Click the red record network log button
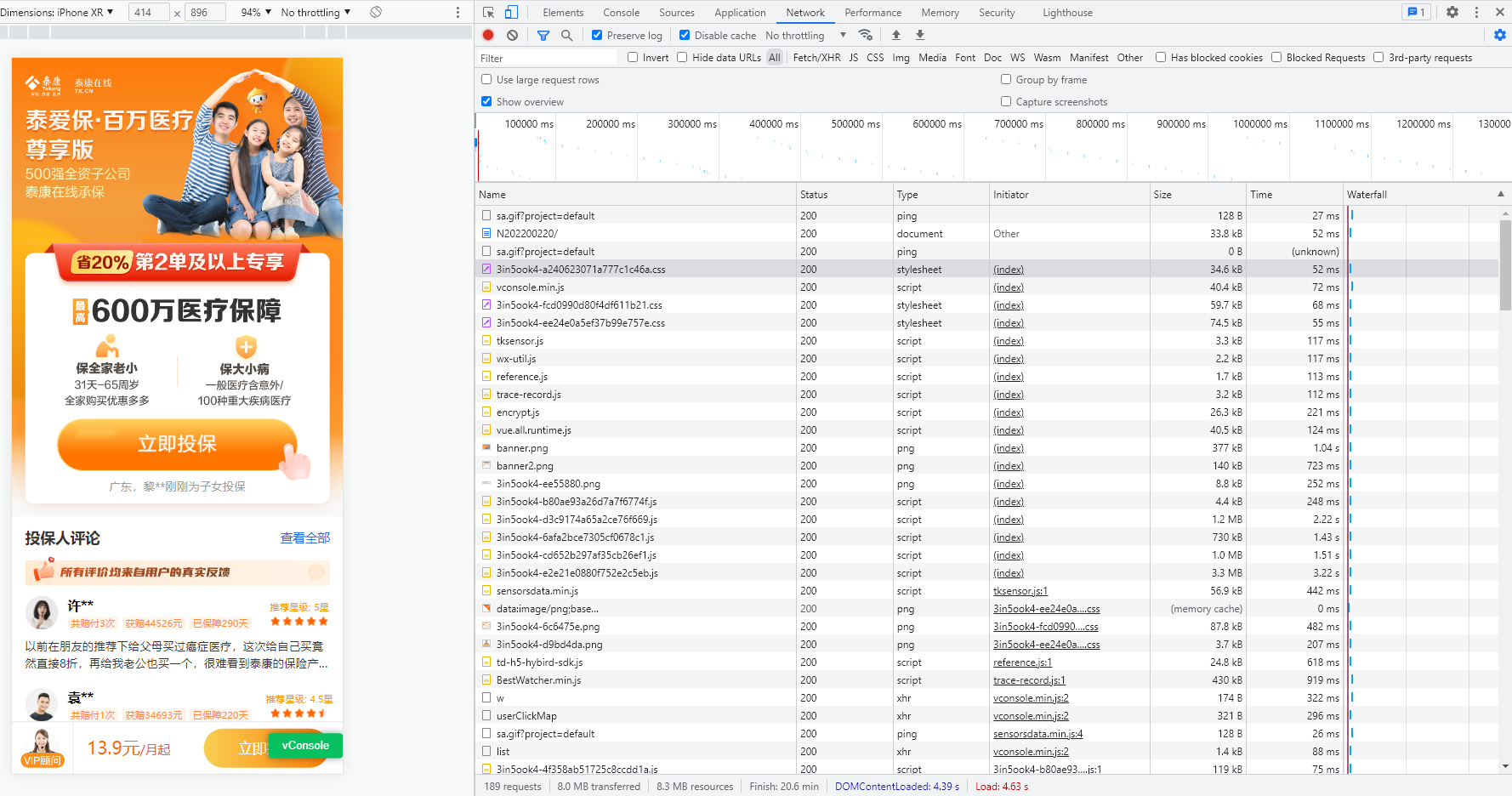 [x=488, y=35]
